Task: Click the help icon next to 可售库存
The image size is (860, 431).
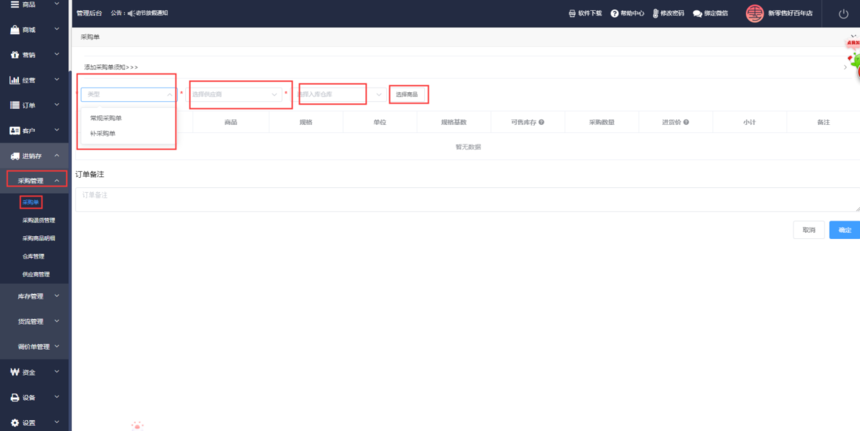Action: pos(541,122)
